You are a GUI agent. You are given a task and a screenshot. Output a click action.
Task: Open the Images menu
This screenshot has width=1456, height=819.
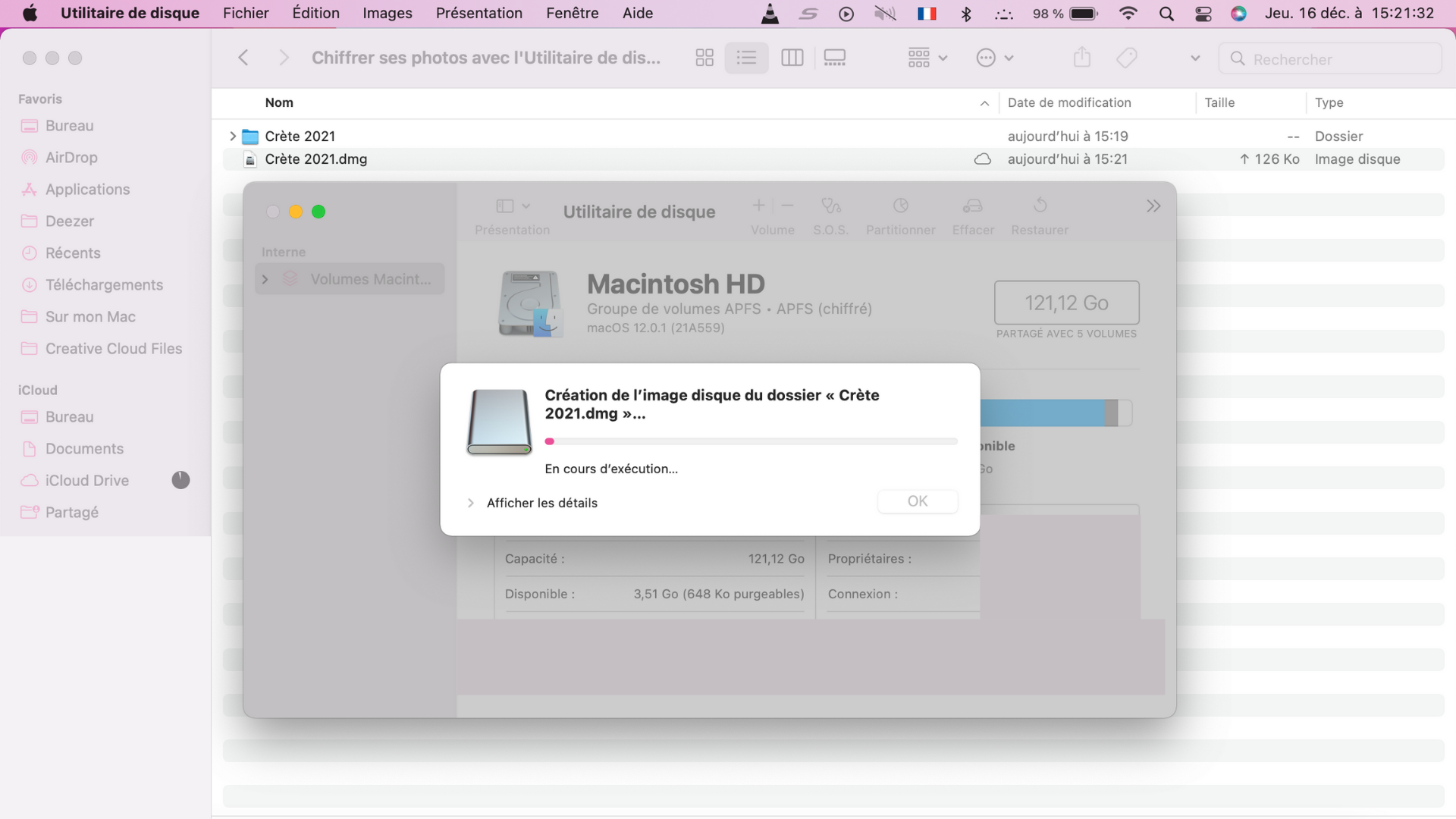pyautogui.click(x=387, y=14)
